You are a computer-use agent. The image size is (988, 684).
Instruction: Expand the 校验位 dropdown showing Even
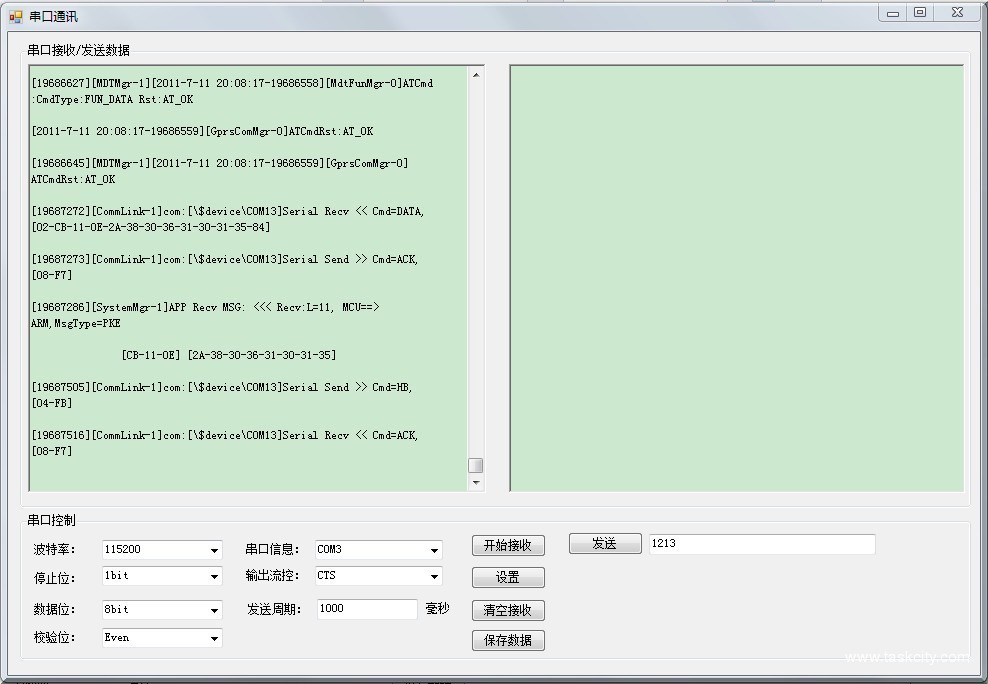coord(214,638)
